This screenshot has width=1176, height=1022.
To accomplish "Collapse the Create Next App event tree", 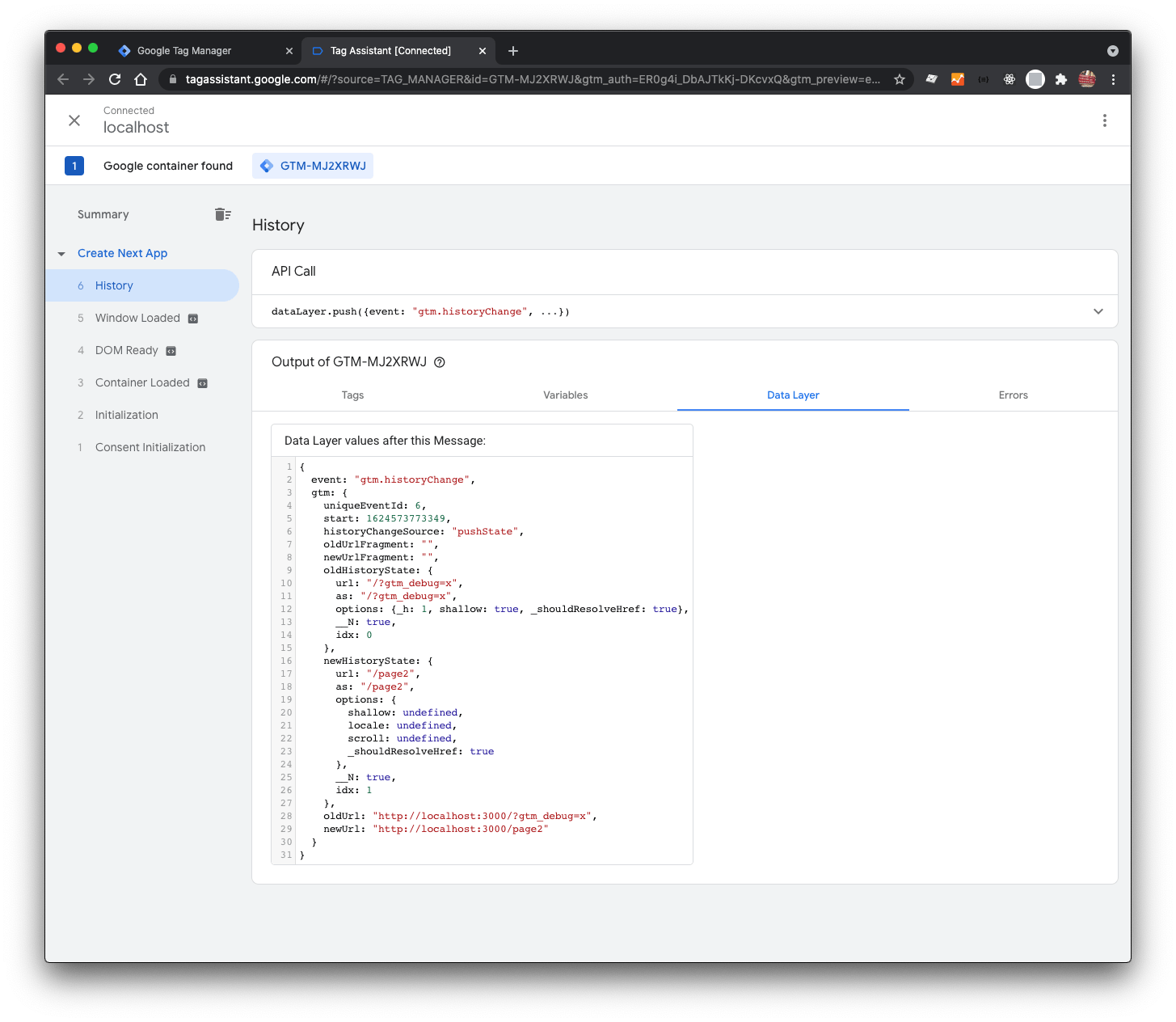I will click(x=61, y=254).
